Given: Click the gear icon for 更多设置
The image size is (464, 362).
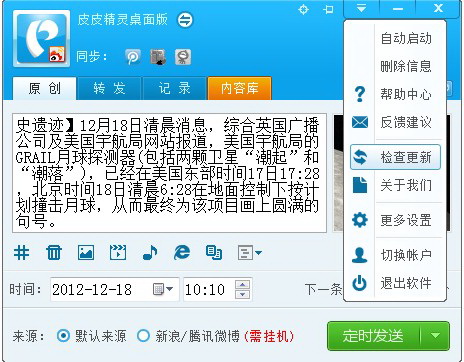Looking at the screenshot, I should pos(360,220).
